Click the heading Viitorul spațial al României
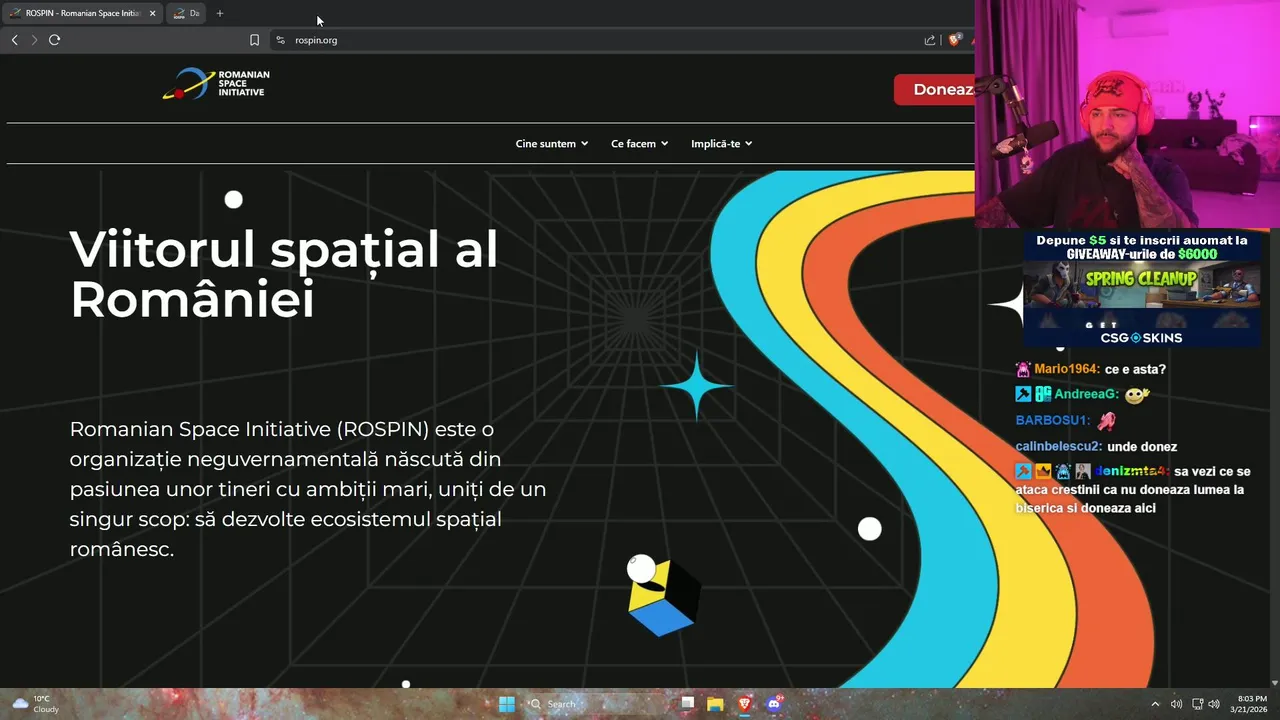1280x720 pixels. coord(284,274)
